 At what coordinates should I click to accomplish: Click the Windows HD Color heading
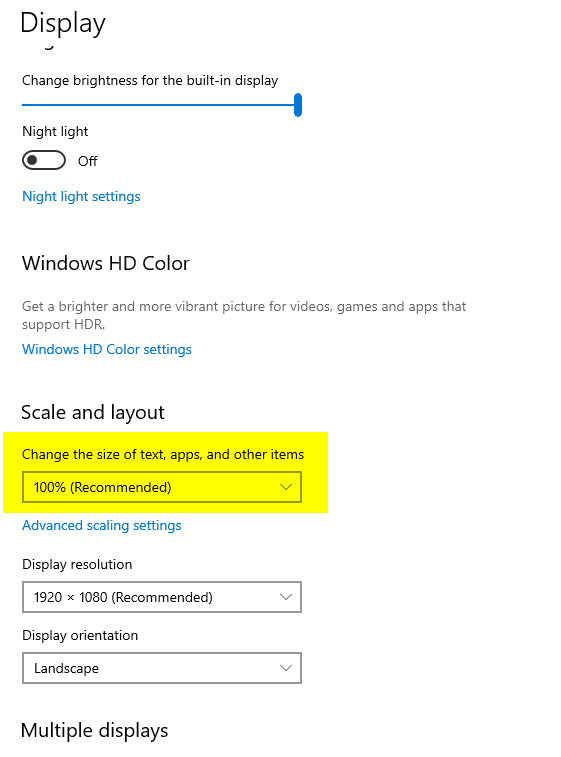(x=106, y=264)
